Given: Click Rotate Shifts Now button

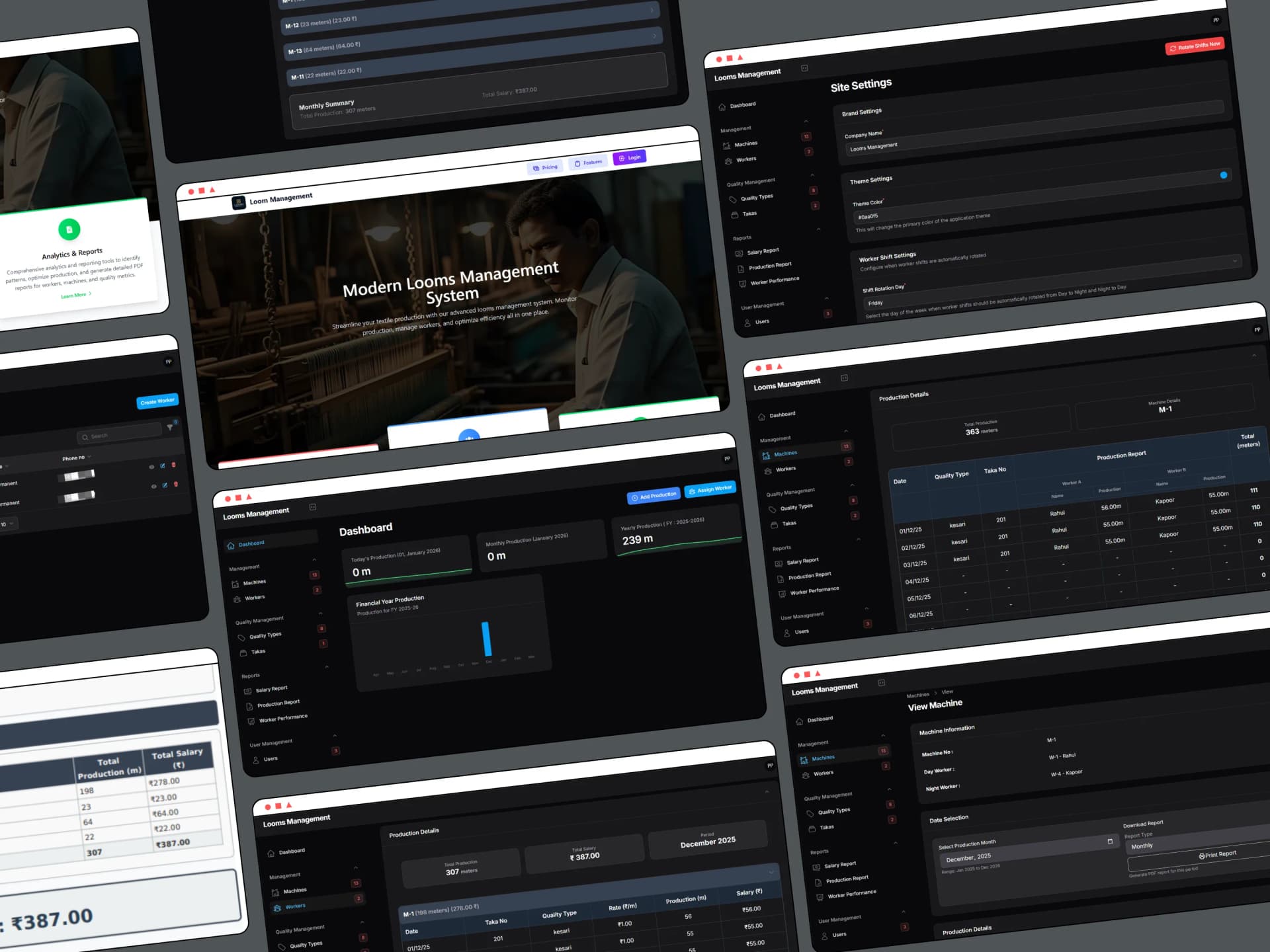Looking at the screenshot, I should [1195, 46].
